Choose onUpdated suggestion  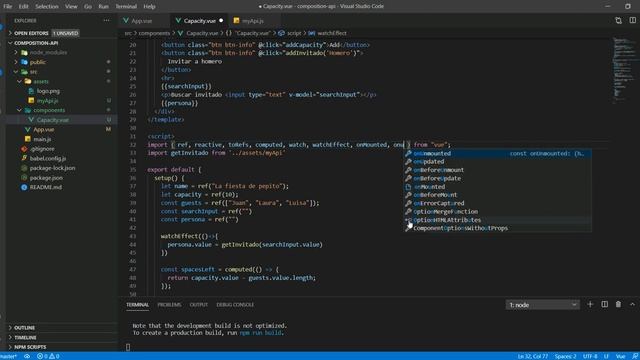[497, 162]
